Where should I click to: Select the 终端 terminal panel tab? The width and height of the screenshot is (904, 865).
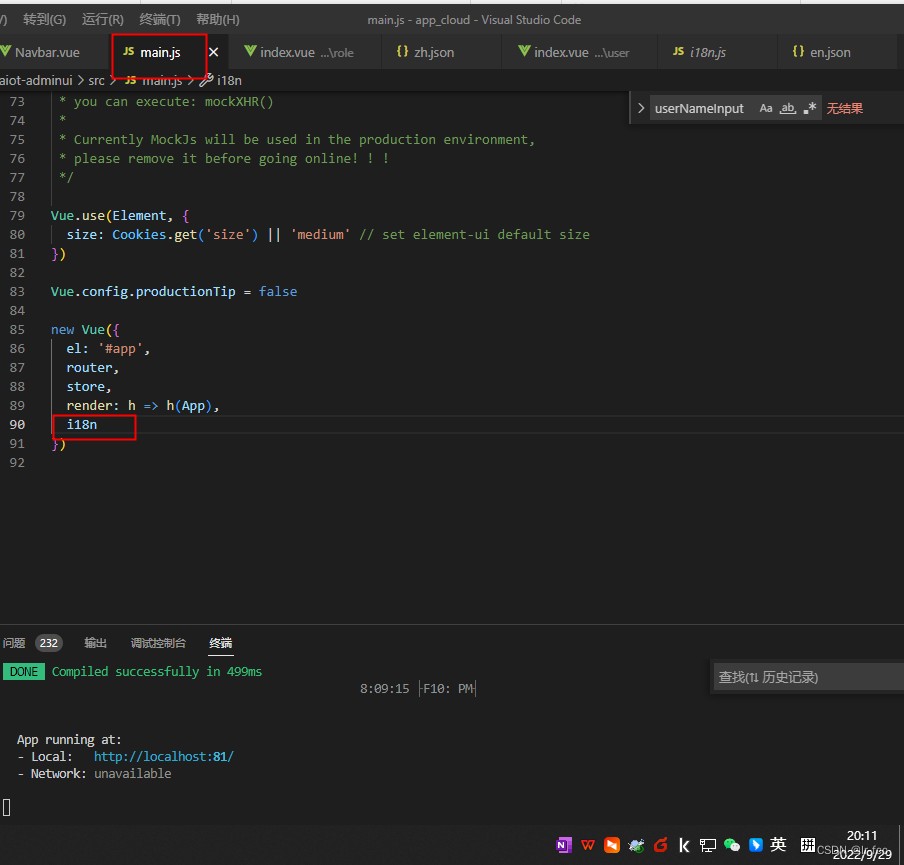(x=221, y=643)
